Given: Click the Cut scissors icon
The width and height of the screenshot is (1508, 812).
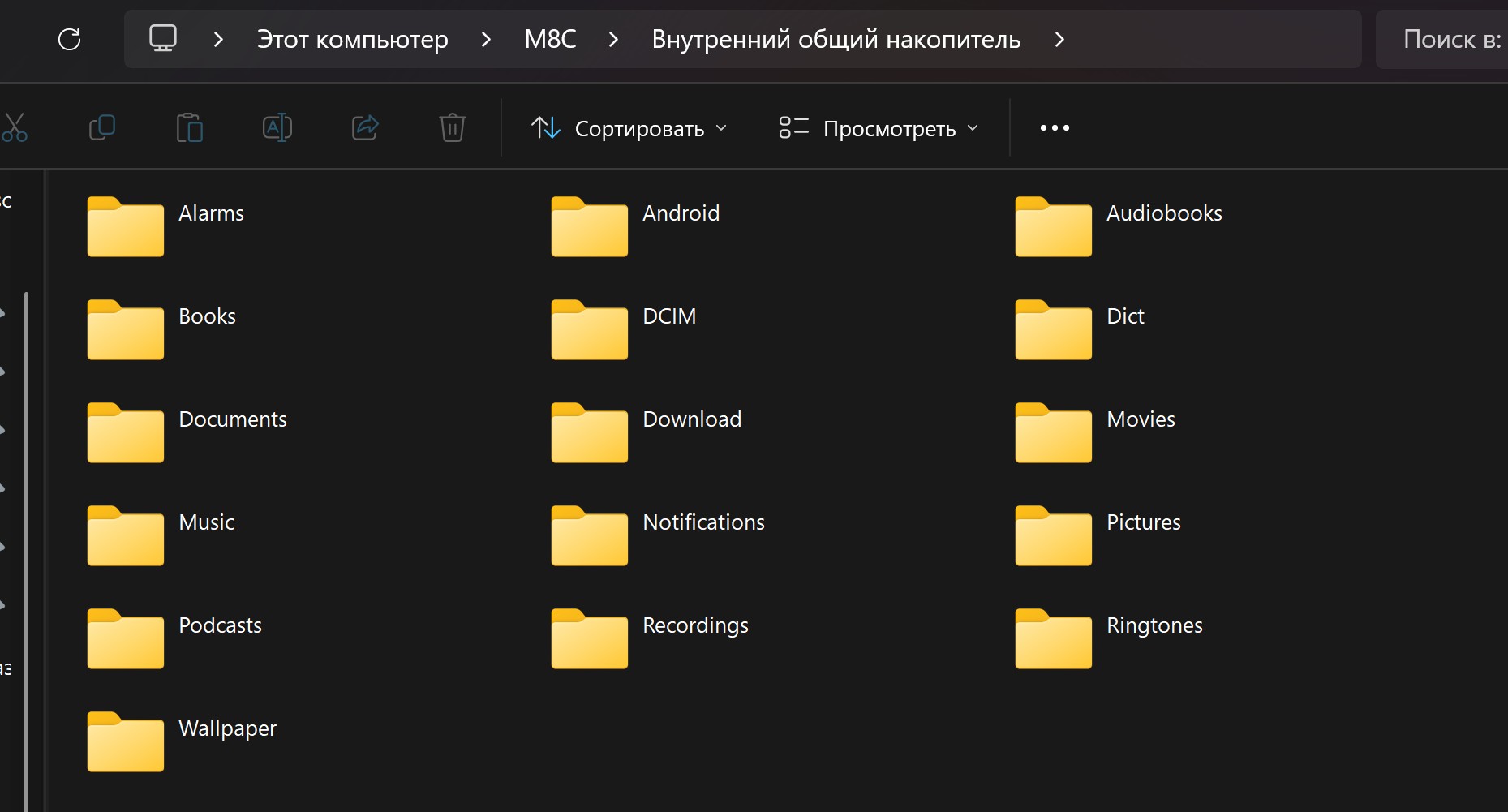Looking at the screenshot, I should (x=15, y=128).
